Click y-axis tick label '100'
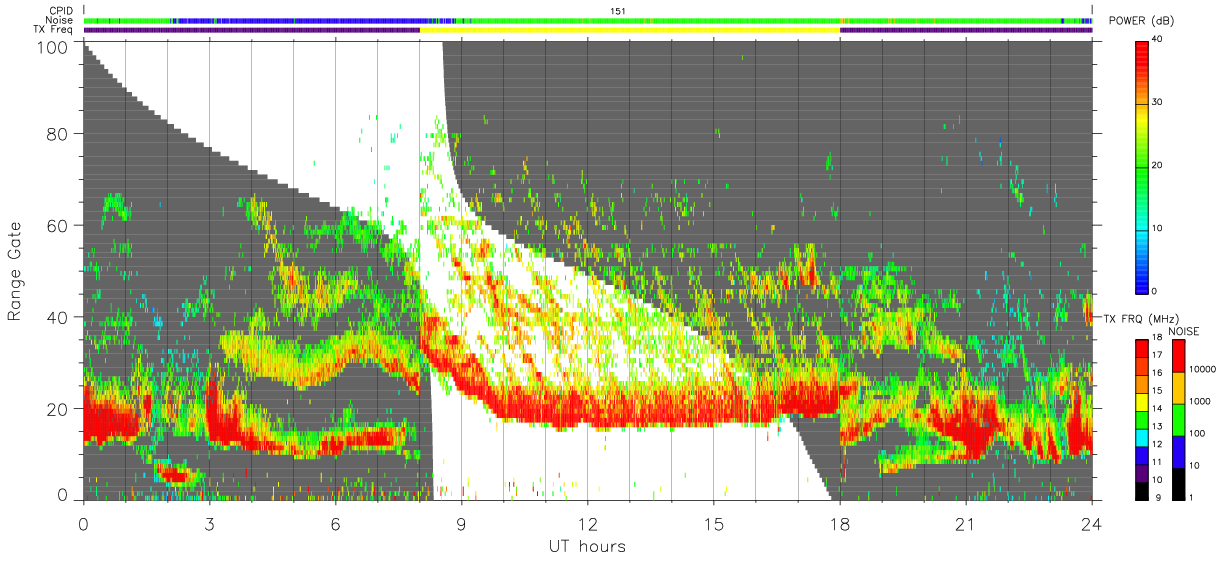Image resolution: width=1228 pixels, height=567 pixels. 53,46
